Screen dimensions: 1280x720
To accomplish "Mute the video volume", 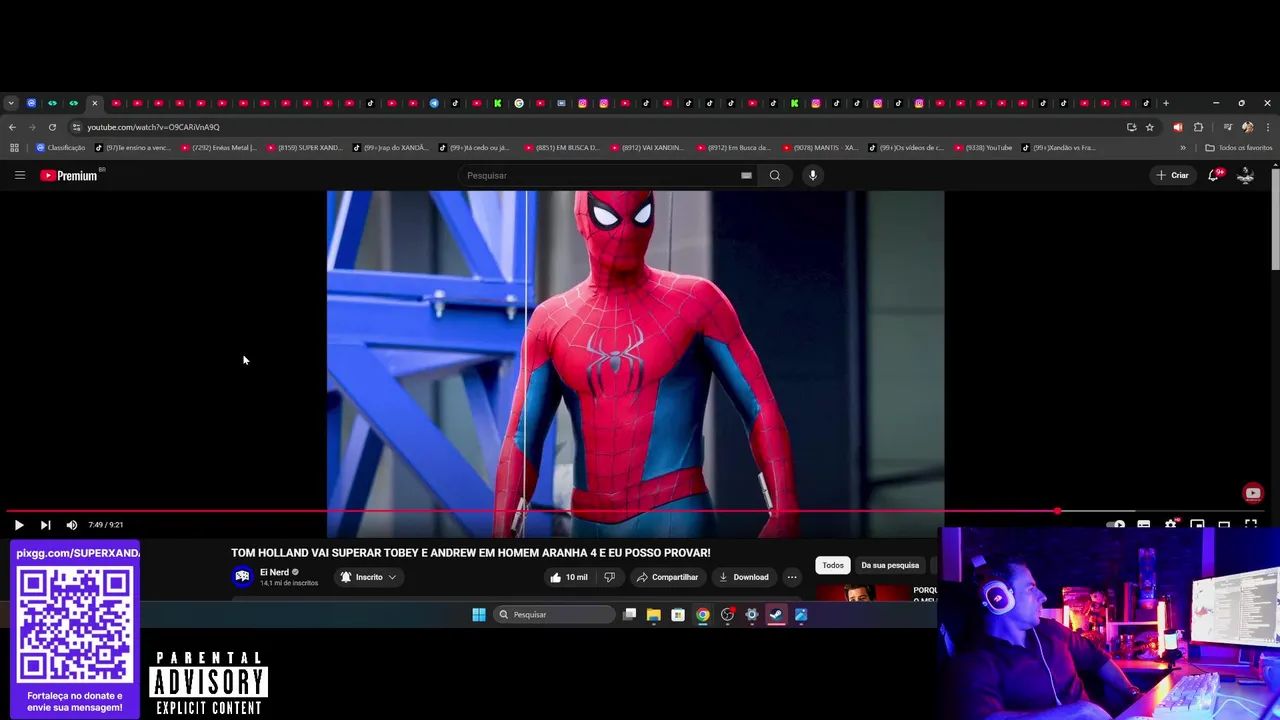I will pyautogui.click(x=72, y=525).
